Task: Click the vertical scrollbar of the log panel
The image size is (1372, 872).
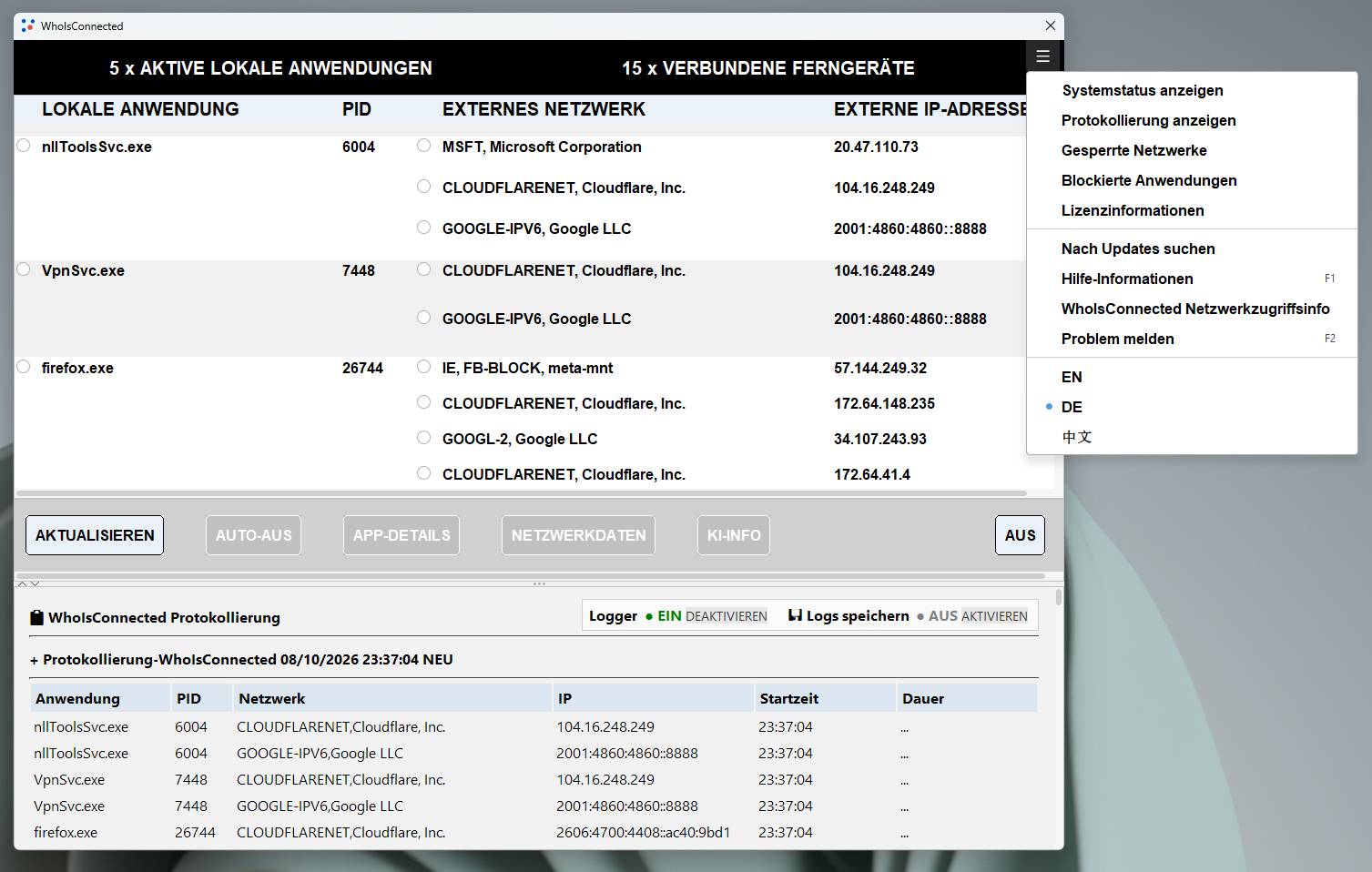Action: click(1058, 597)
